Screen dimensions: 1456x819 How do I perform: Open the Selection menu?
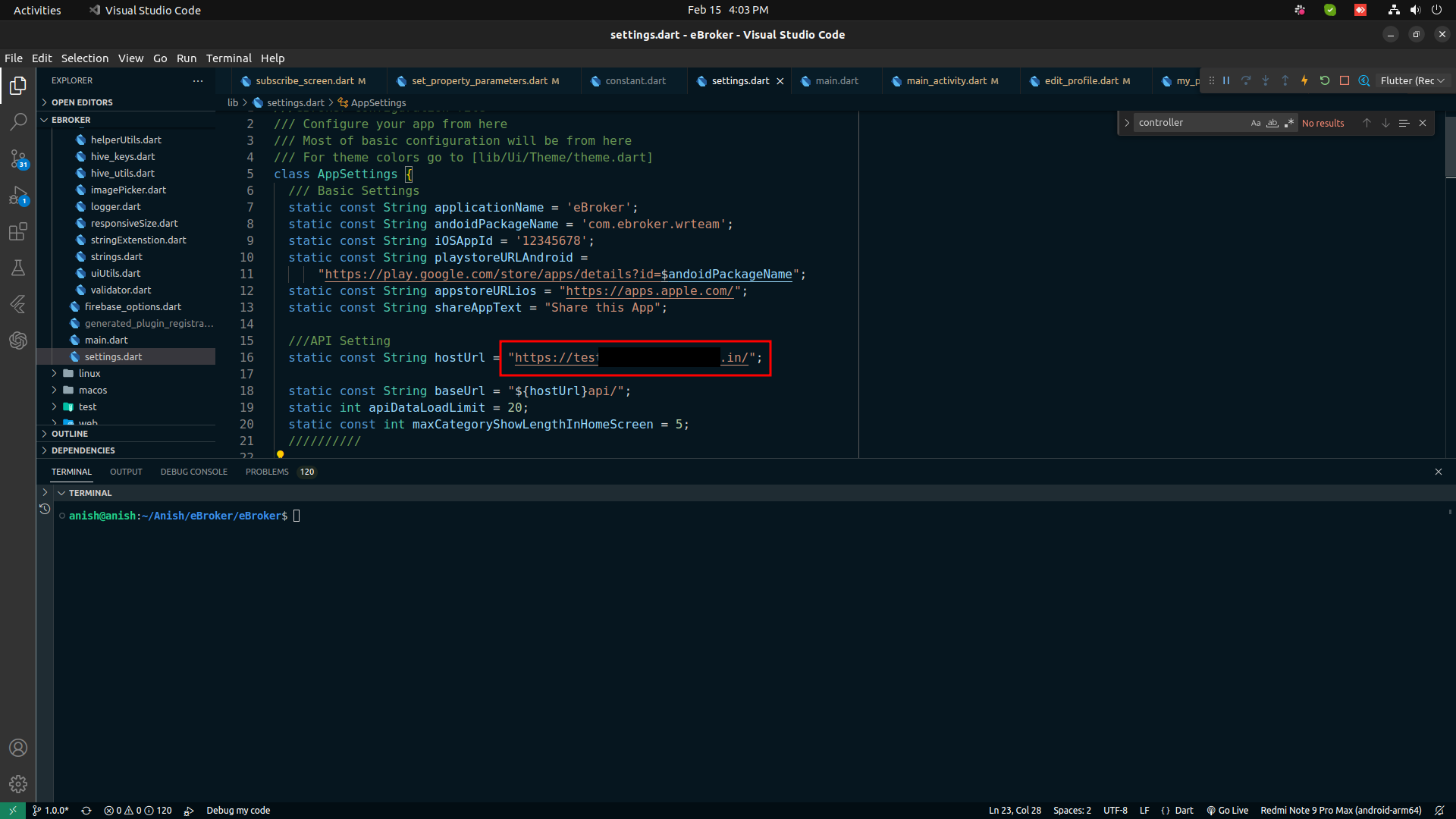(85, 58)
